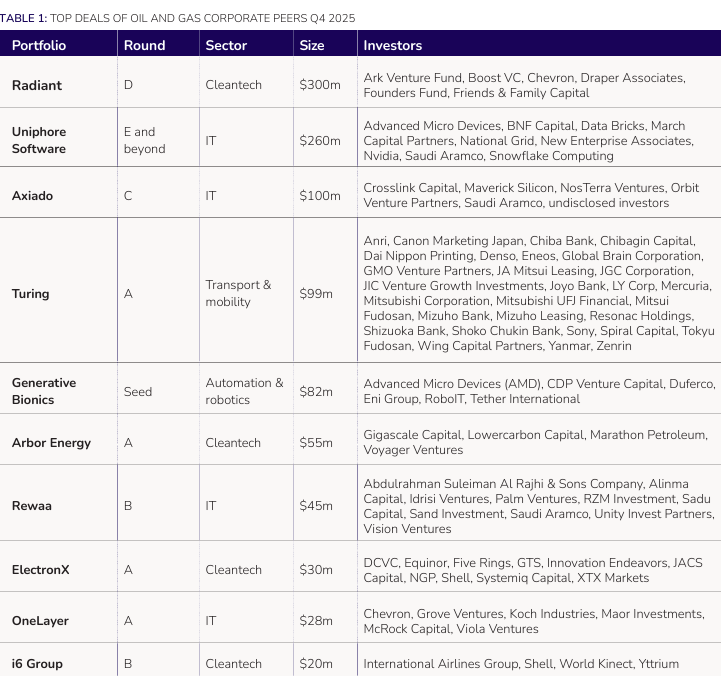Click the Portfolio column header
This screenshot has width=721, height=676.
[39, 45]
